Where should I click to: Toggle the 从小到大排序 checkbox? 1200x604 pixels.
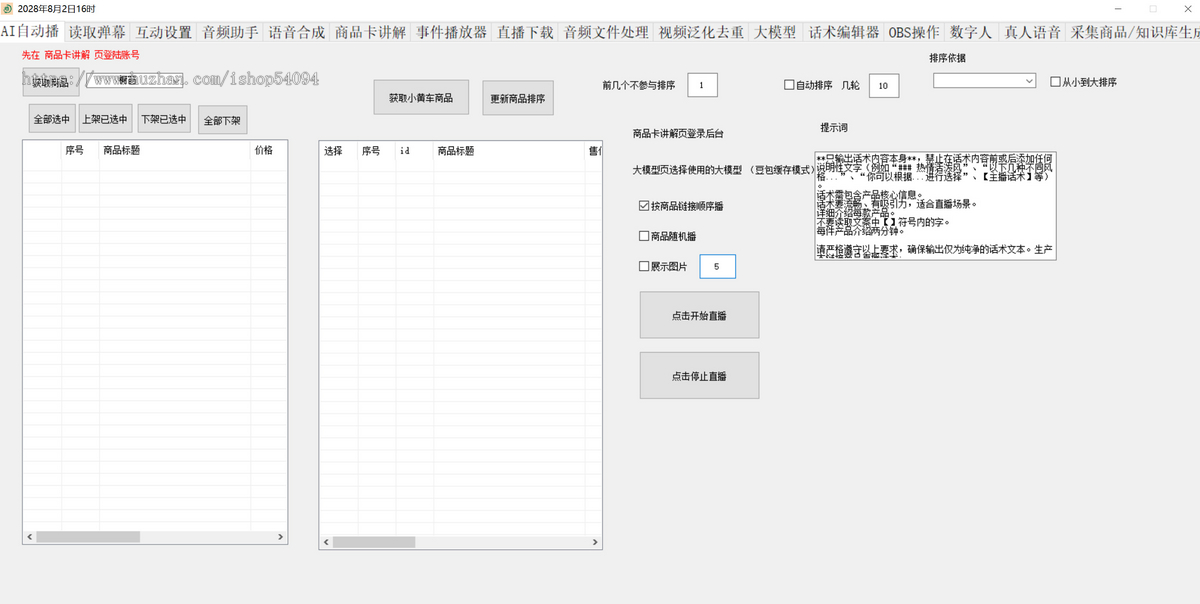click(x=1055, y=82)
